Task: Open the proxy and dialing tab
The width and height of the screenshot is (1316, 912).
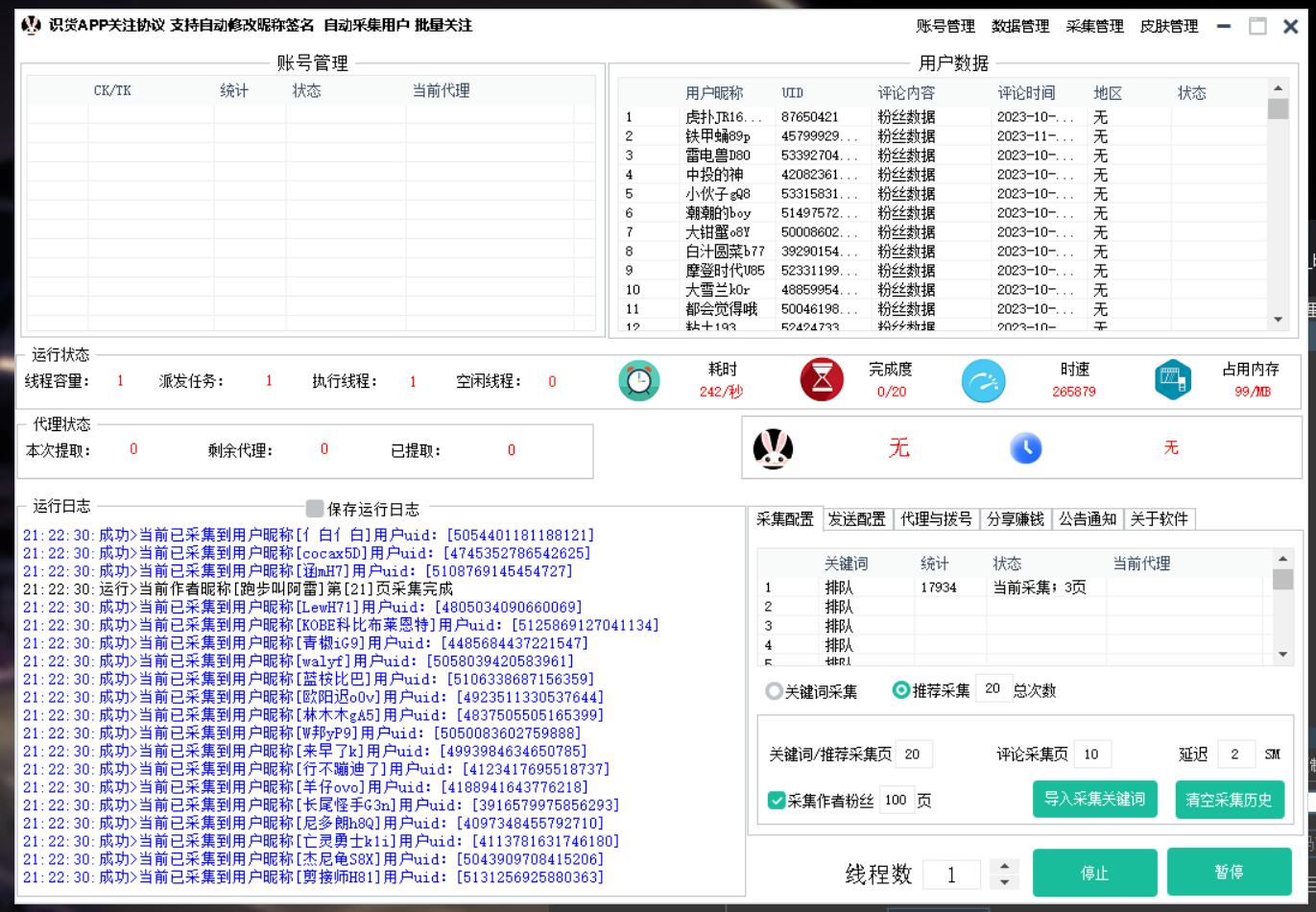Action: pos(938,519)
